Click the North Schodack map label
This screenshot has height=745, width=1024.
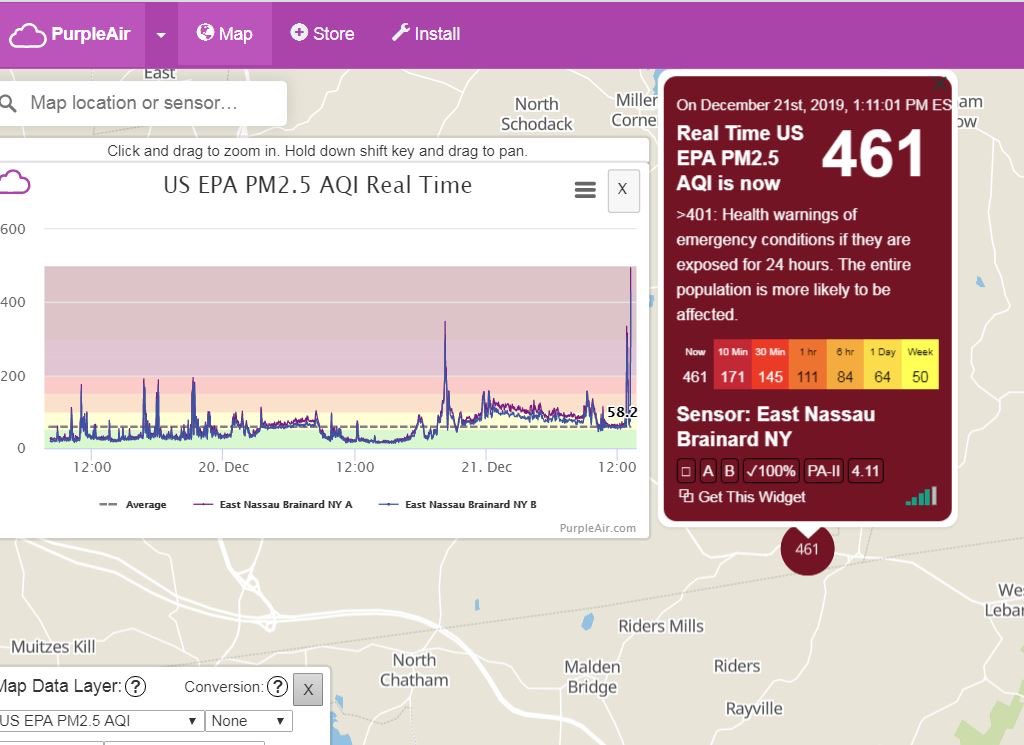(537, 114)
